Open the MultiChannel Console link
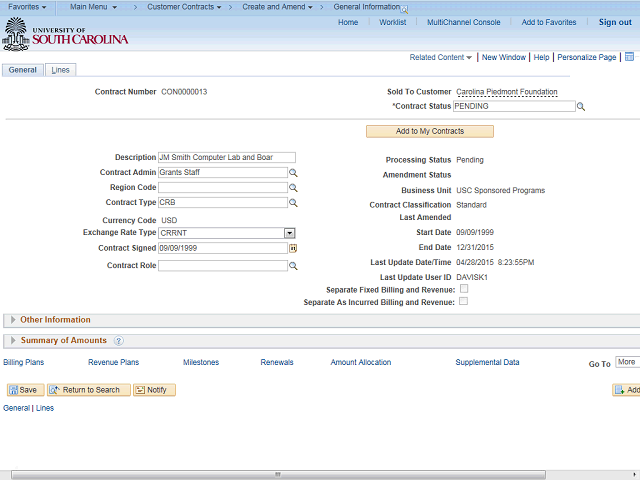This screenshot has height=480, width=640. (x=464, y=22)
